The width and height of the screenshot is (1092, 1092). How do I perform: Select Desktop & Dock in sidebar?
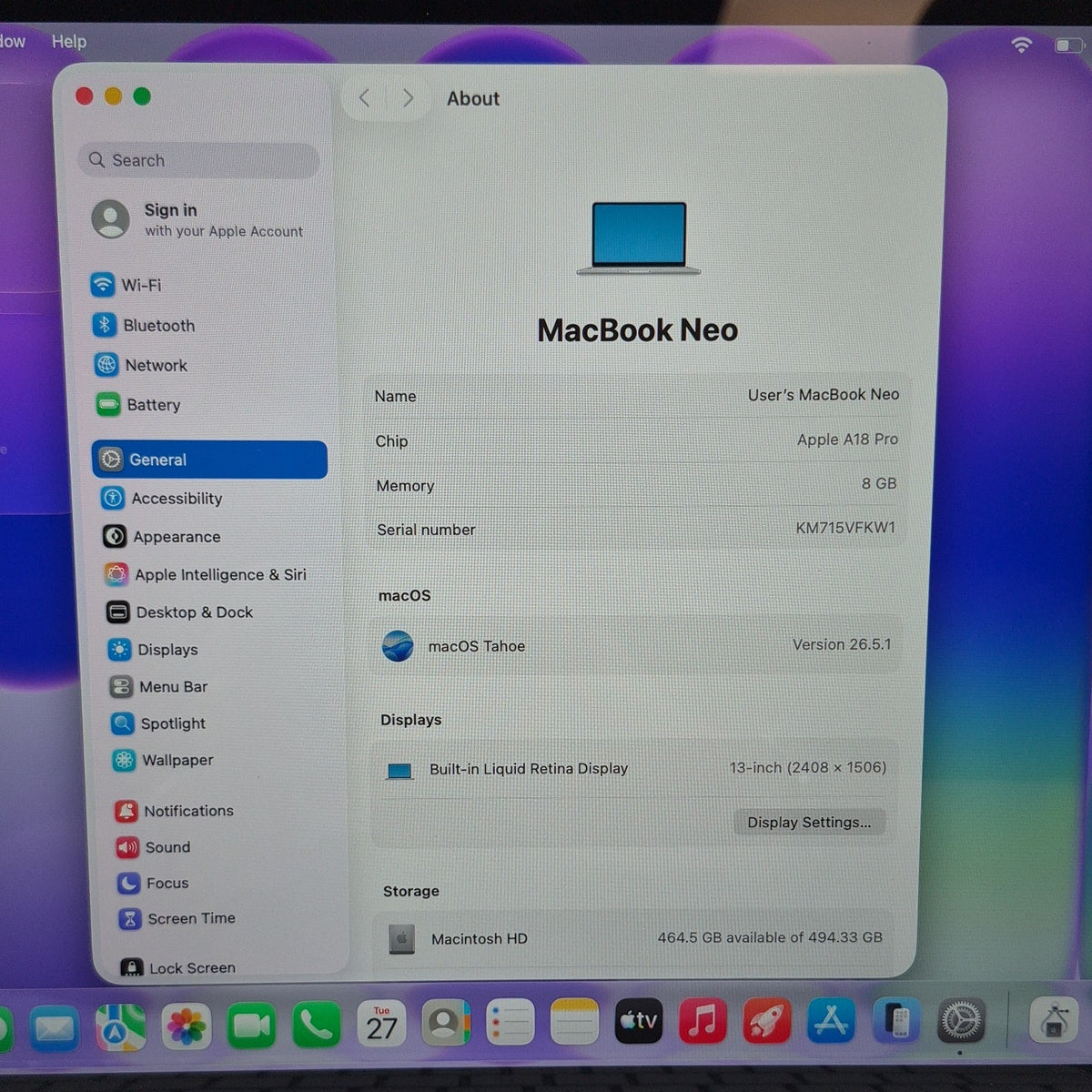click(218, 612)
